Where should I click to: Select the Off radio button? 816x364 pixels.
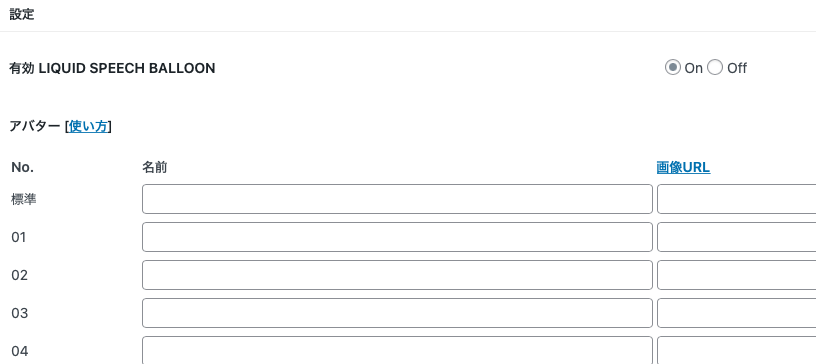point(715,68)
